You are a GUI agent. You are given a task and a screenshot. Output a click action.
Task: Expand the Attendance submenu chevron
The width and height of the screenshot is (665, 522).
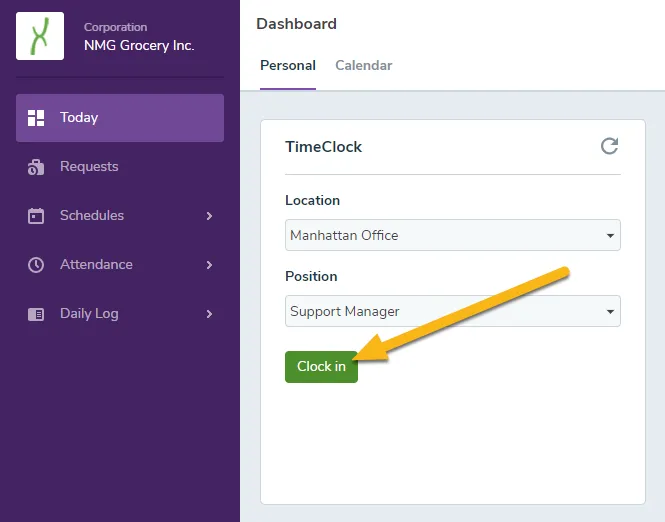(209, 265)
